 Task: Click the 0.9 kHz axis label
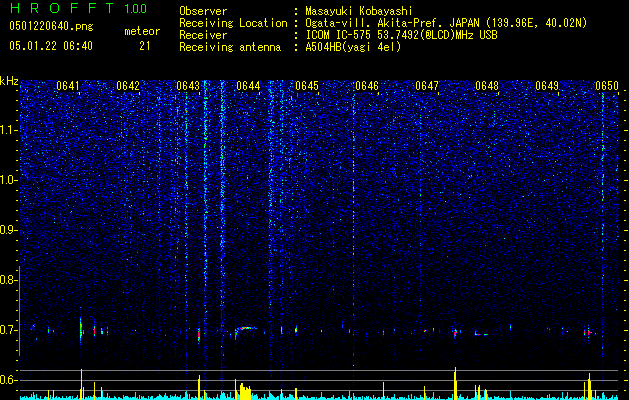(7, 230)
